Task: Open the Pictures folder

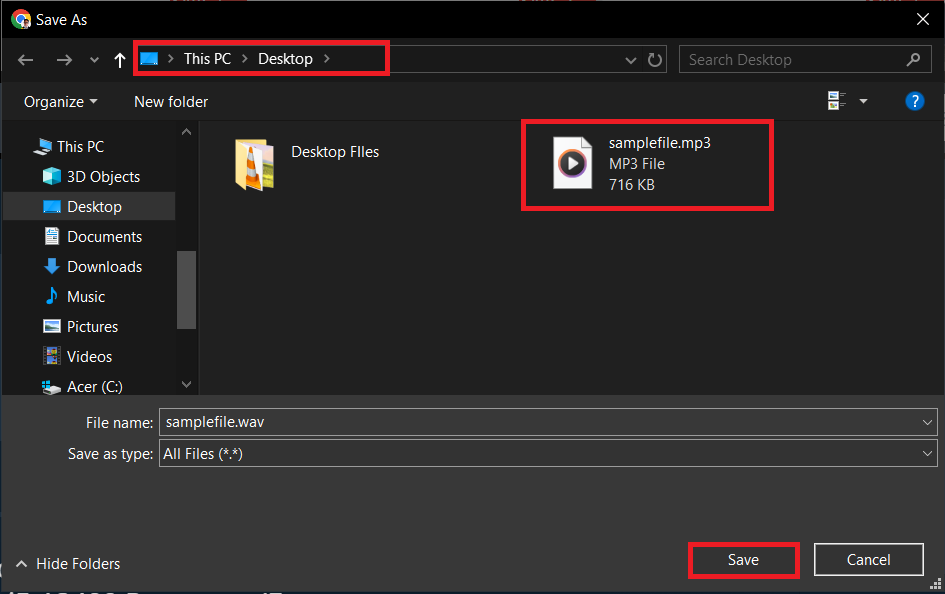Action: click(x=92, y=326)
